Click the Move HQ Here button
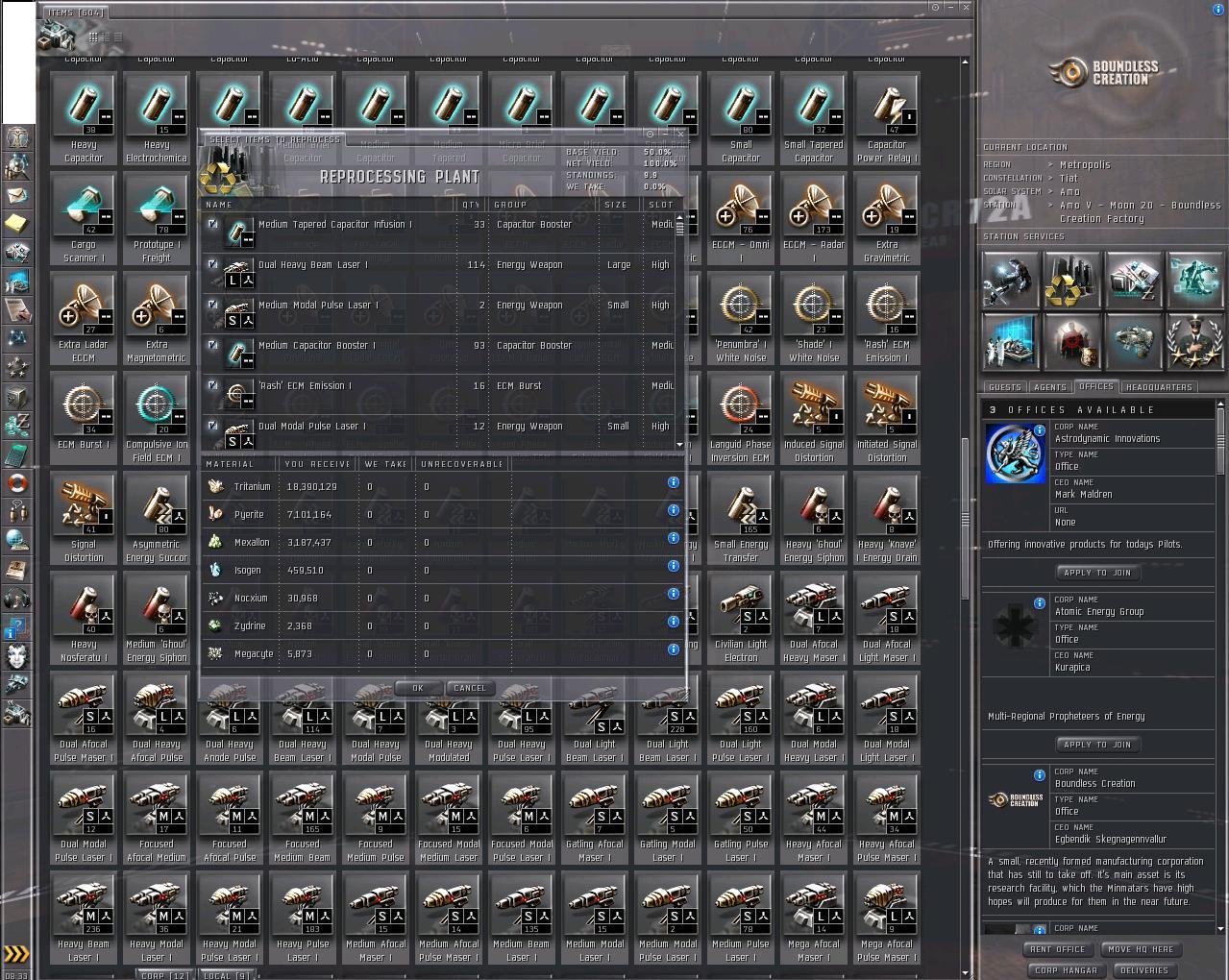 pyautogui.click(x=1141, y=949)
